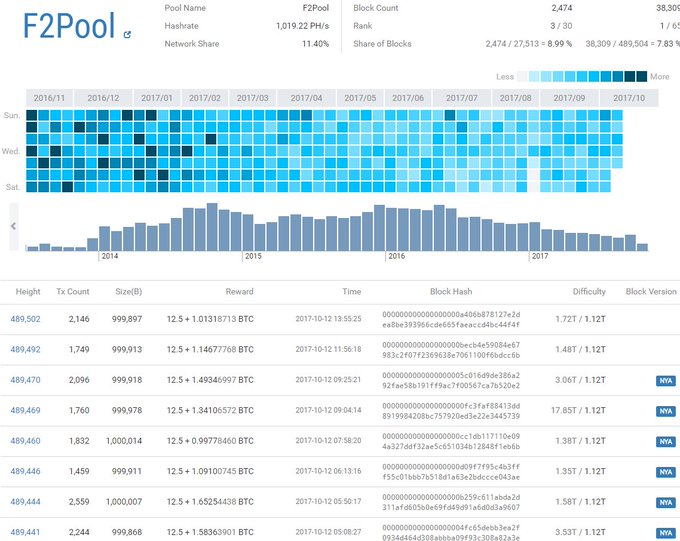The image size is (680, 541).
Task: Click the block hash of row 489,469
Action: [x=451, y=411]
